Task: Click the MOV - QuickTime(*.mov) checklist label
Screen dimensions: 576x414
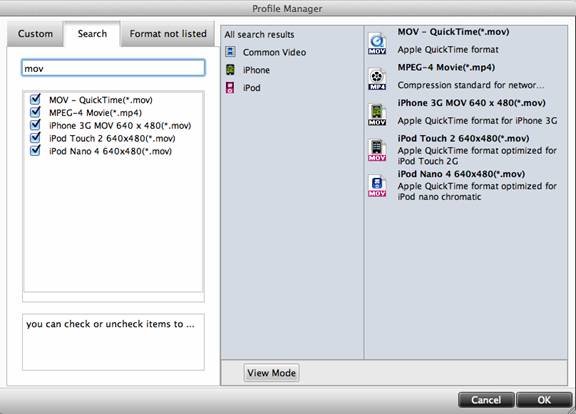Action: (101, 100)
